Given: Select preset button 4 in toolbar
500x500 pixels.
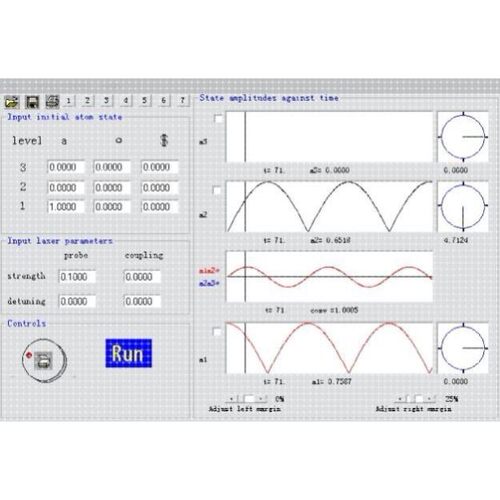Looking at the screenshot, I should point(126,101).
